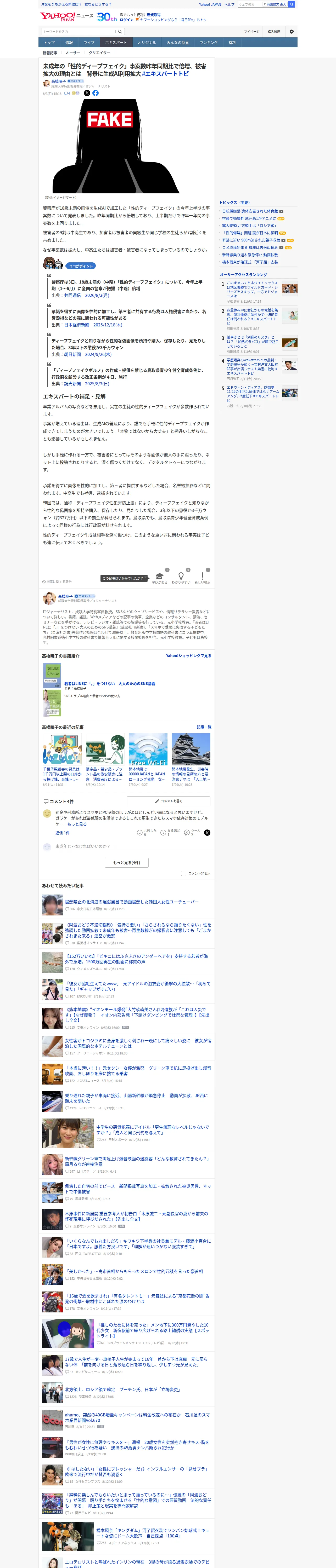The width and height of the screenshot is (336, 1568).
Task: Click the なるほど reaction icon
Action: [164, 832]
